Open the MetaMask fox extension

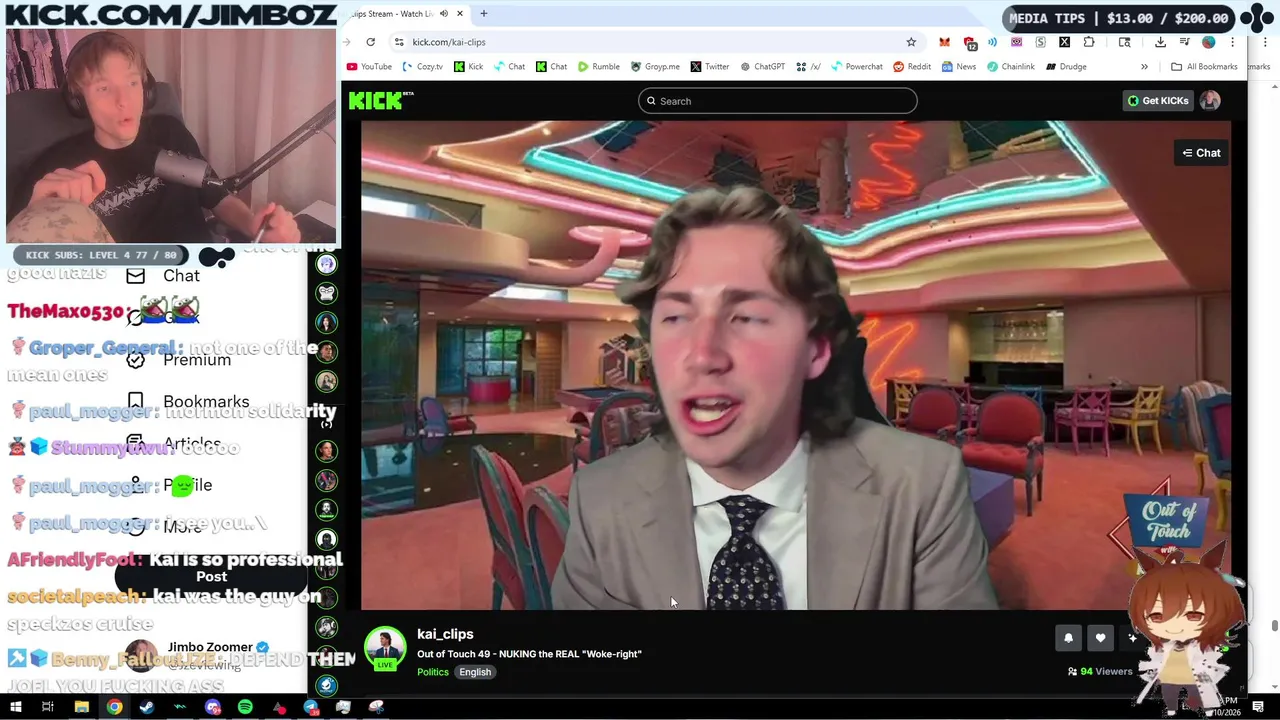[x=944, y=42]
